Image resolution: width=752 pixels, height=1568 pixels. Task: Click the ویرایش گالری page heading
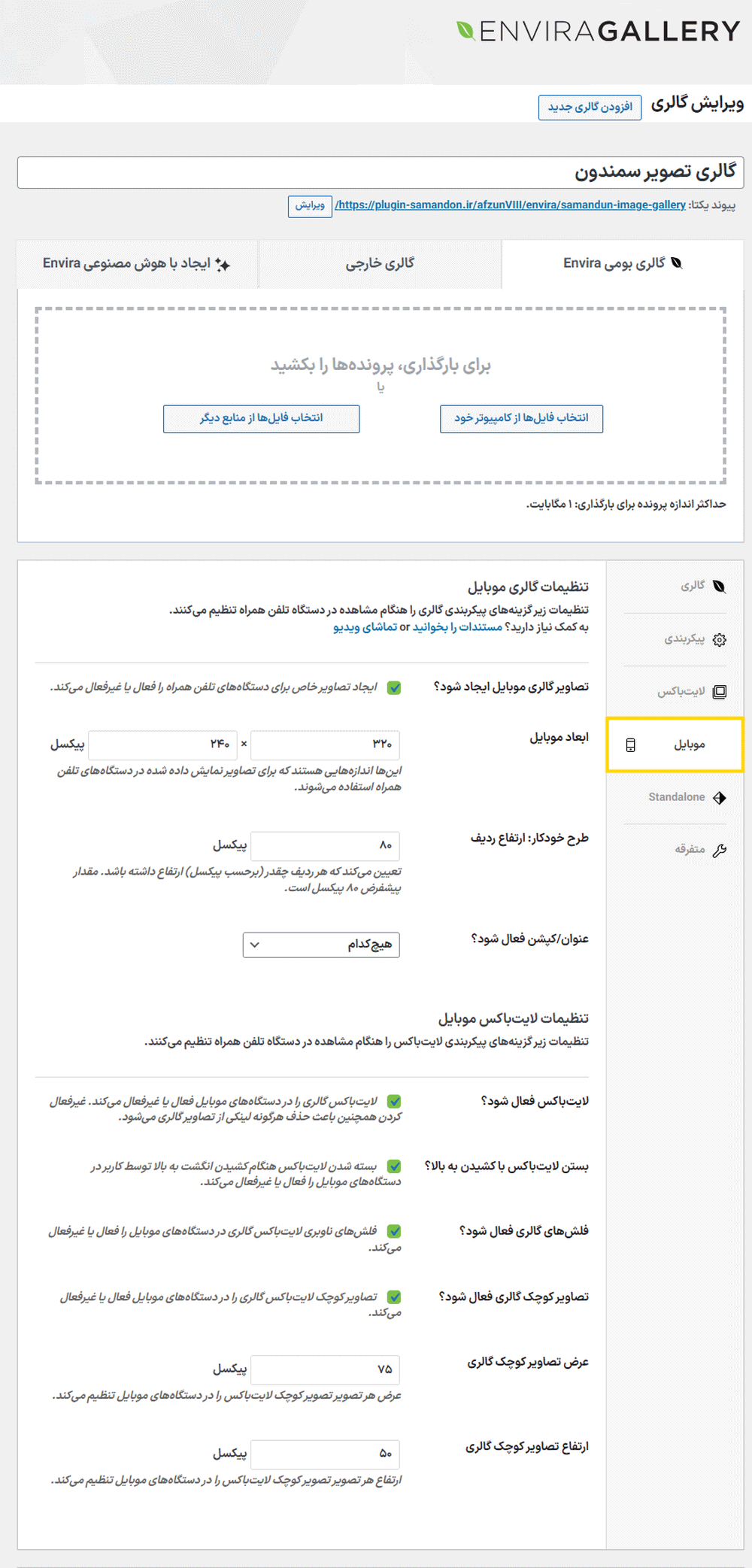tap(697, 104)
